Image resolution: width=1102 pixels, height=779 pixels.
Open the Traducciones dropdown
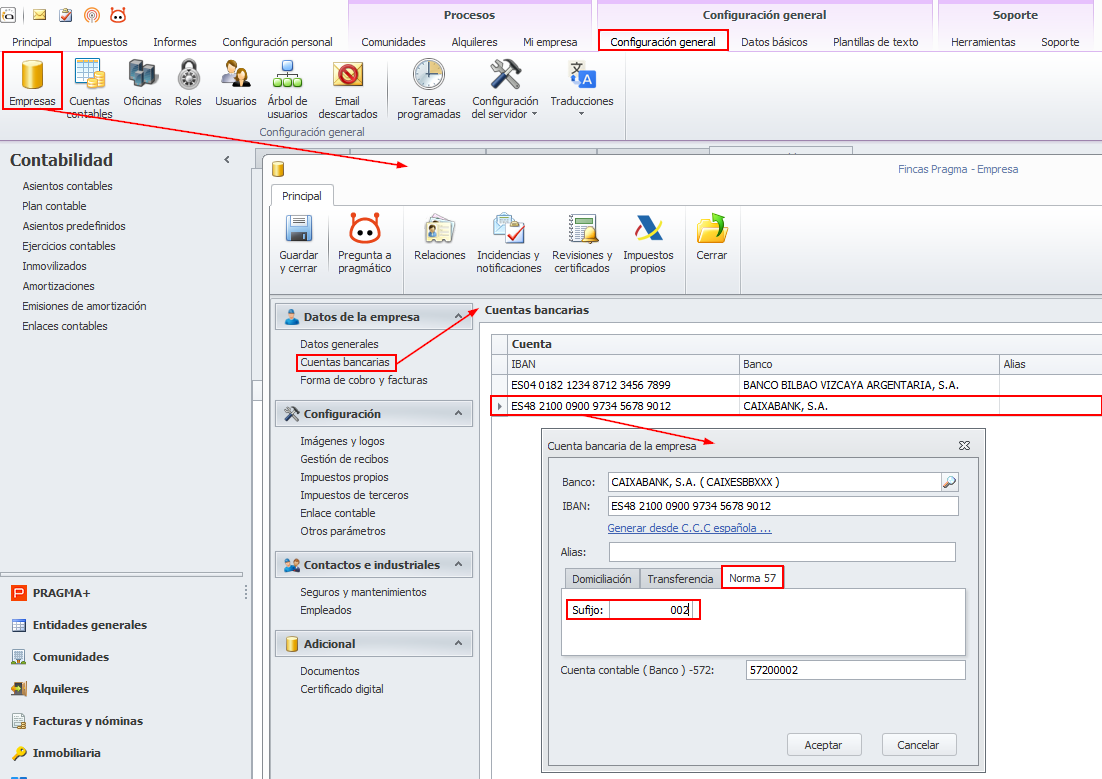click(x=582, y=88)
